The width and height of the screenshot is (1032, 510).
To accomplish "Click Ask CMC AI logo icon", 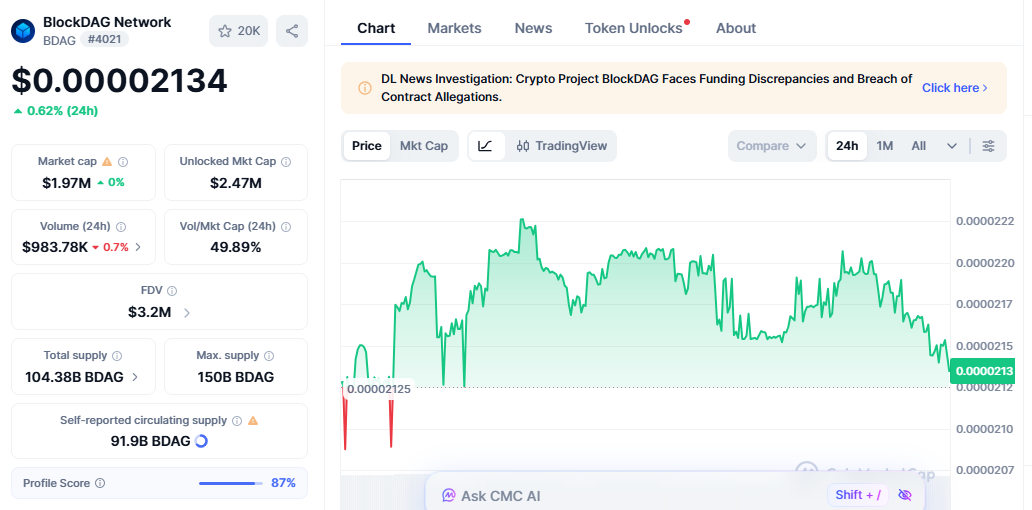I will tap(449, 495).
